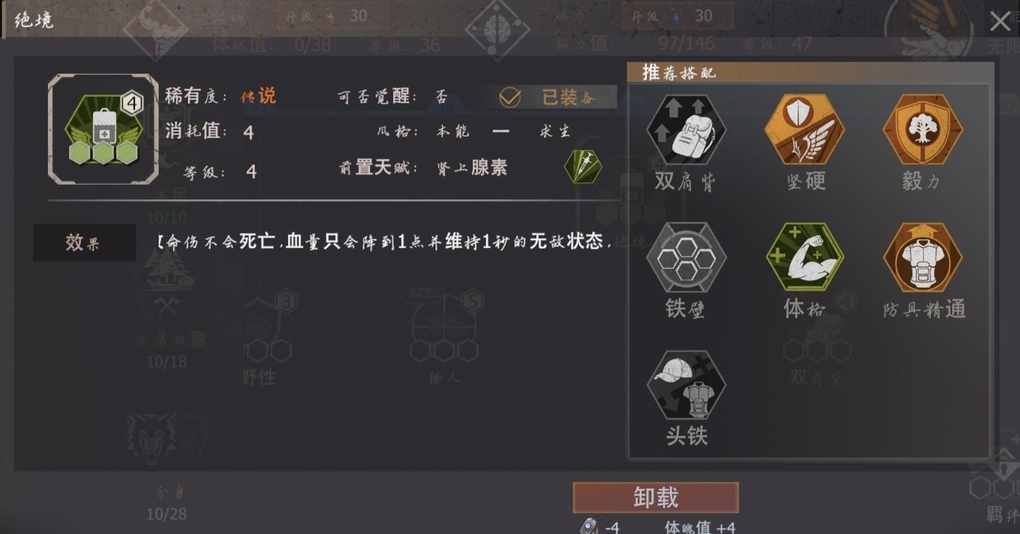Select the 效果 effect tab label
1020x534 pixels.
coord(84,243)
